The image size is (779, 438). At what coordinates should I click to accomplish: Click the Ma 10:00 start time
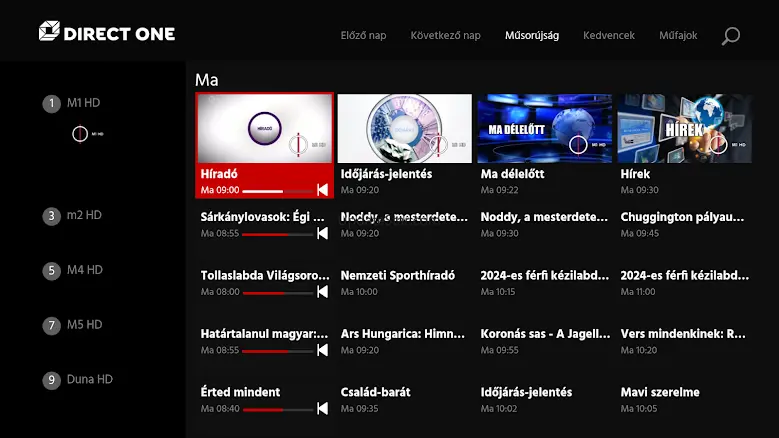point(359,292)
